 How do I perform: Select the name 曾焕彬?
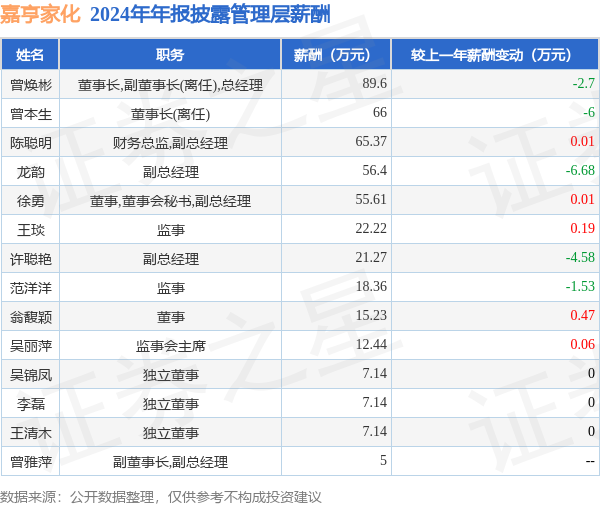coord(31,85)
